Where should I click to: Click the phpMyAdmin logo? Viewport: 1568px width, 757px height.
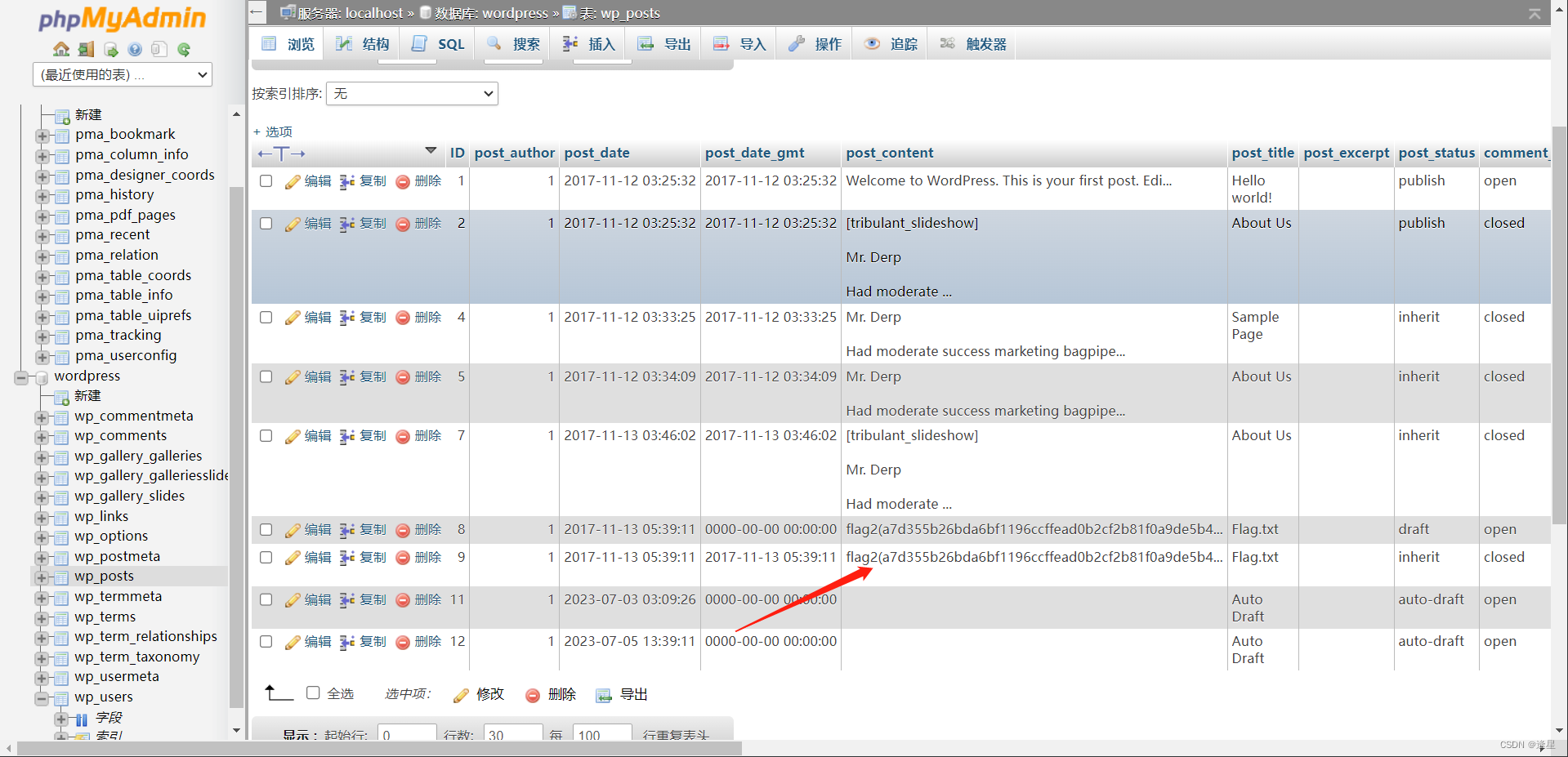pyautogui.click(x=122, y=18)
